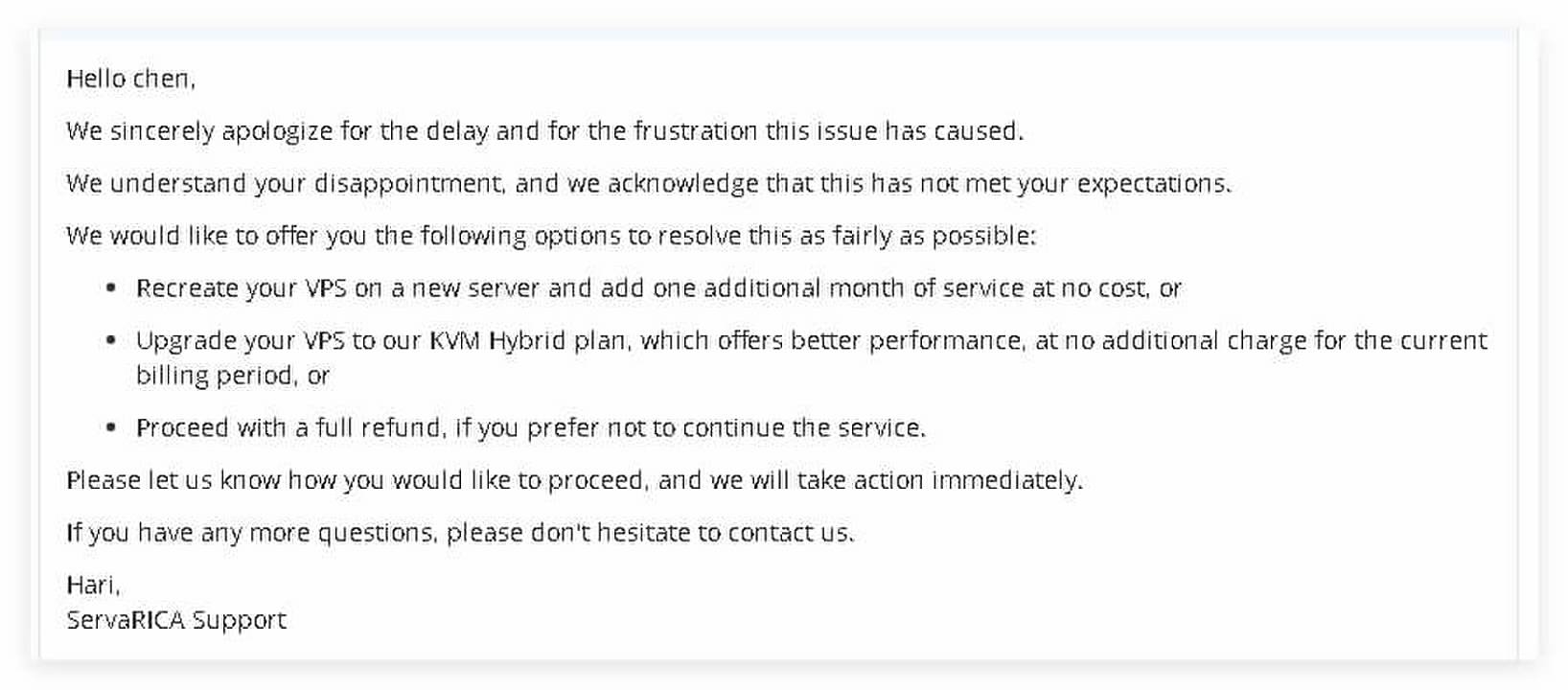The height and width of the screenshot is (690, 1568).
Task: Click the "ServaRICA Support" signature
Action: (176, 620)
